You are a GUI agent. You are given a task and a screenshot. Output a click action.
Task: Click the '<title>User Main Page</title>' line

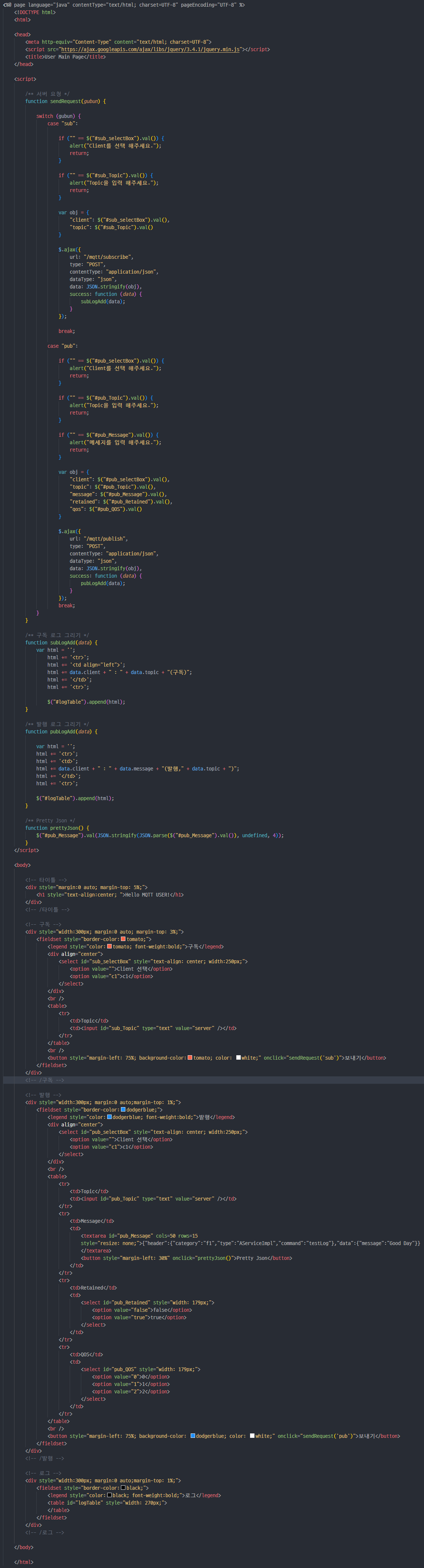(66, 57)
